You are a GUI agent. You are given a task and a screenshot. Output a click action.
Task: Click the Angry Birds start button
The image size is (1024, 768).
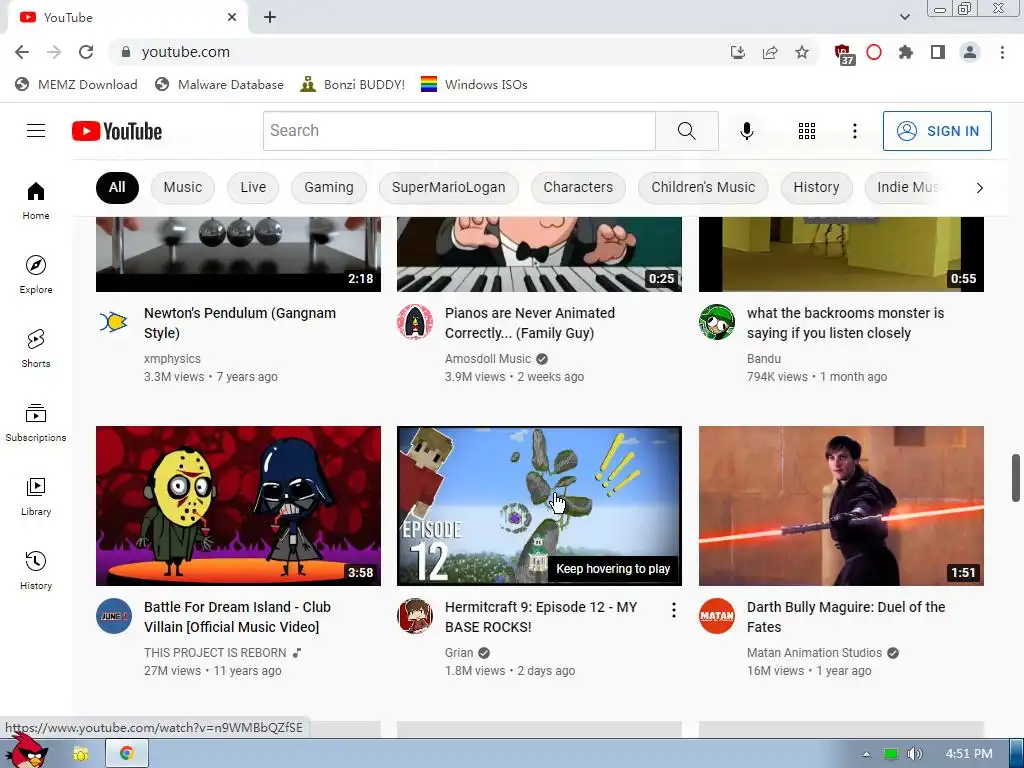pos(28,751)
